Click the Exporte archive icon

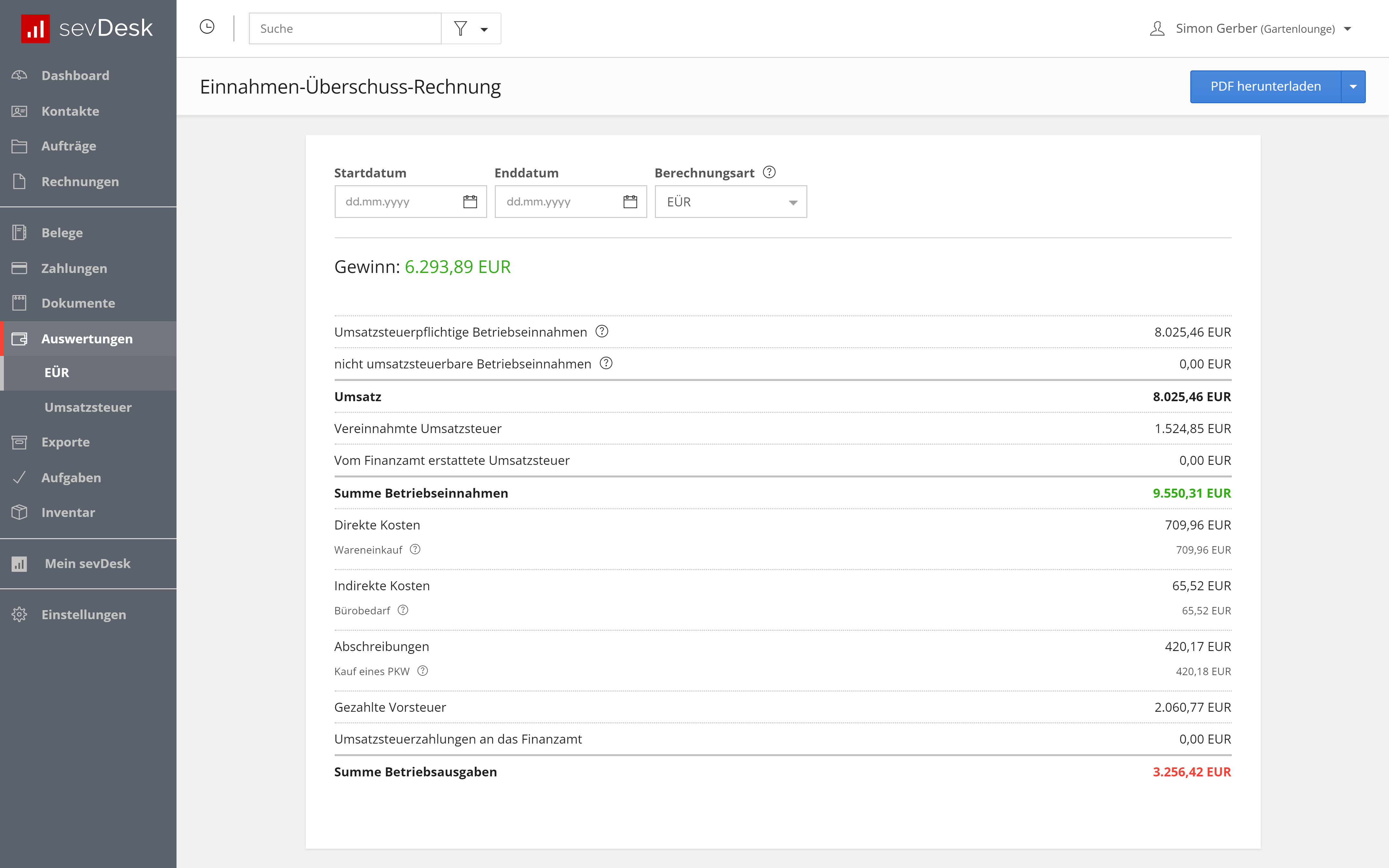pos(19,442)
